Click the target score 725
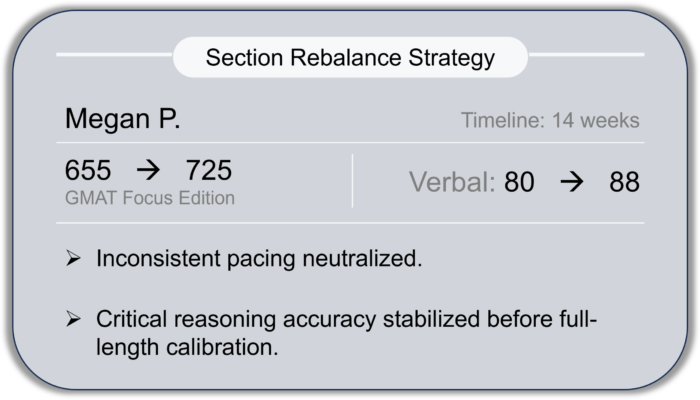 [x=208, y=171]
